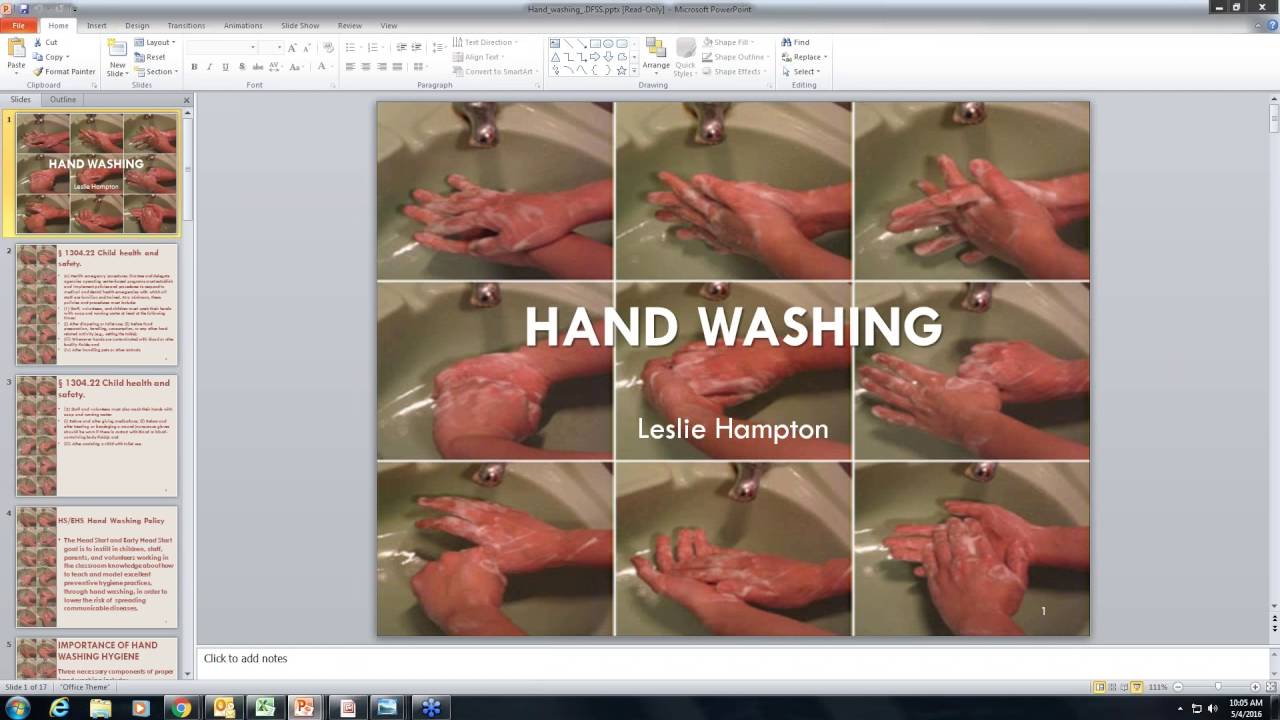This screenshot has height=720, width=1280.
Task: Center the paragraph text
Action: click(x=366, y=67)
